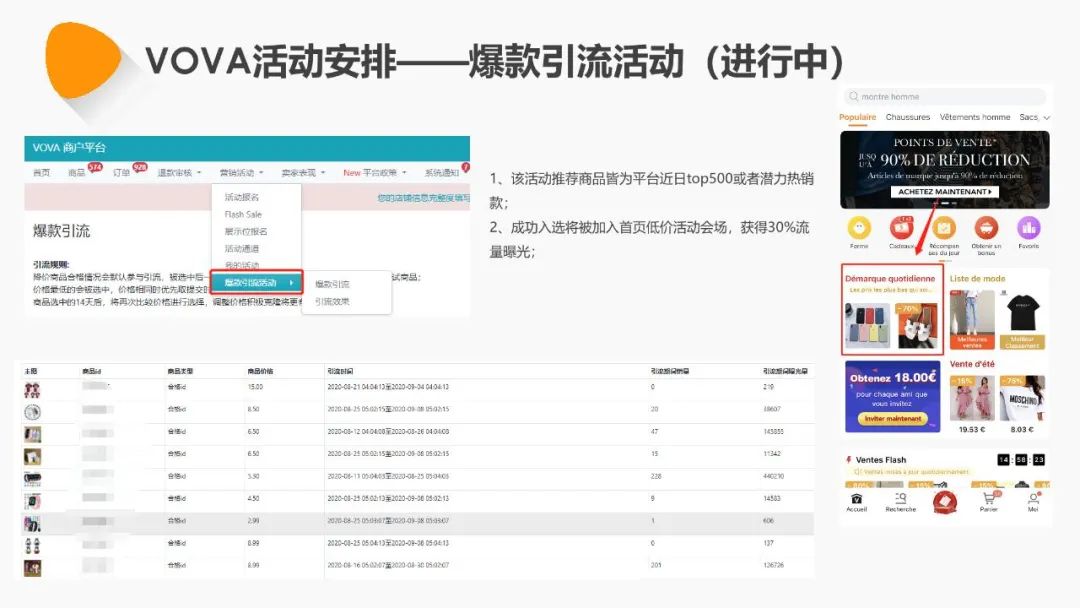The width and height of the screenshot is (1080, 608).
Task: Switch to the Chaussures tab
Action: [x=908, y=117]
